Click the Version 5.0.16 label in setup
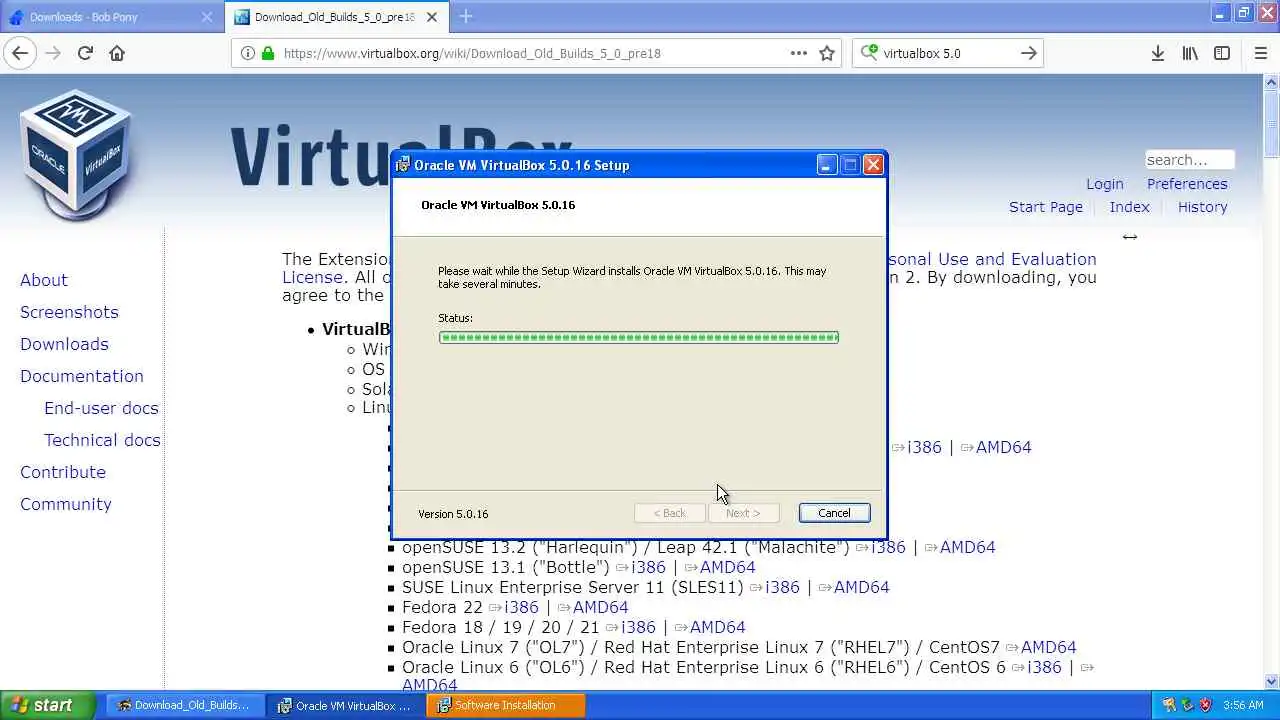1280x720 pixels. pyautogui.click(x=453, y=514)
